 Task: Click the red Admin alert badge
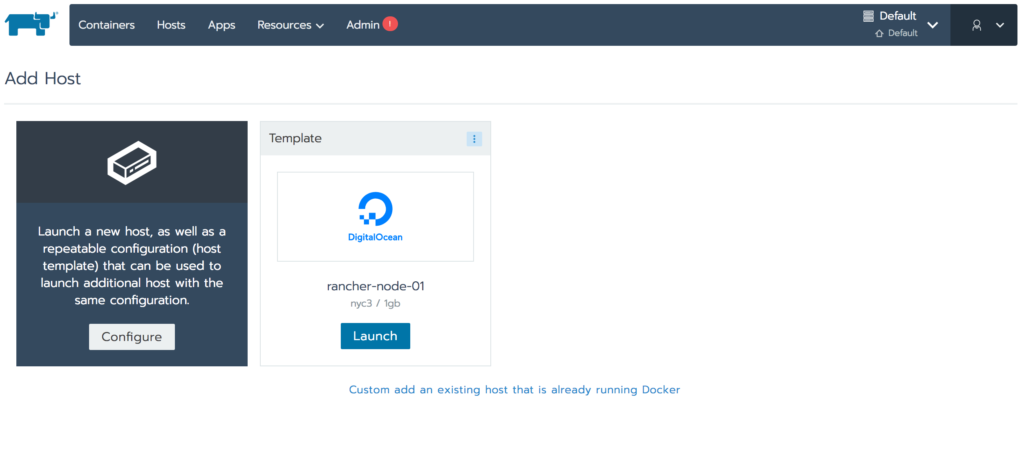[x=391, y=24]
